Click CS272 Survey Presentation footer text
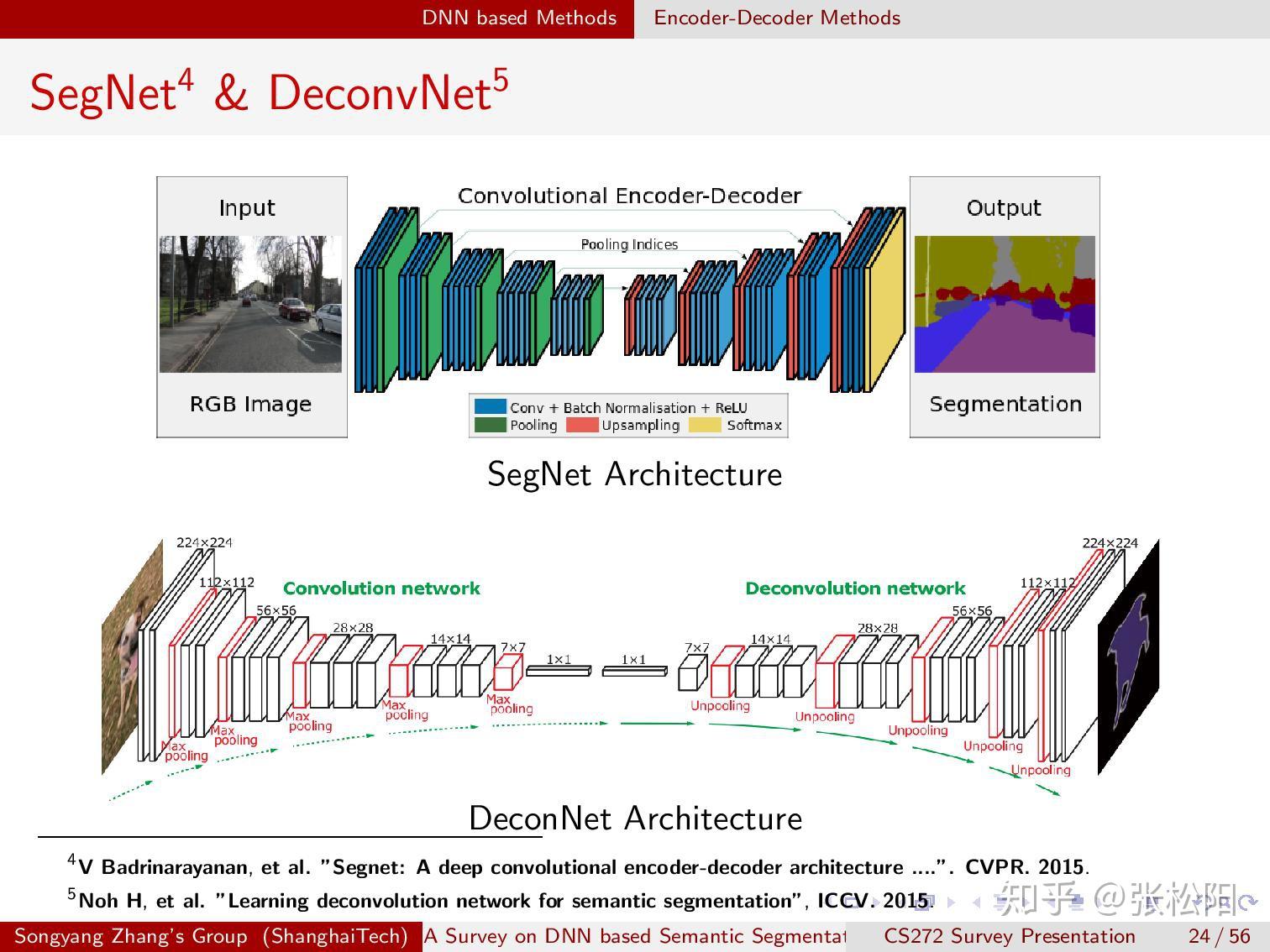Screen dimensions: 1270x952 [x=1009, y=936]
